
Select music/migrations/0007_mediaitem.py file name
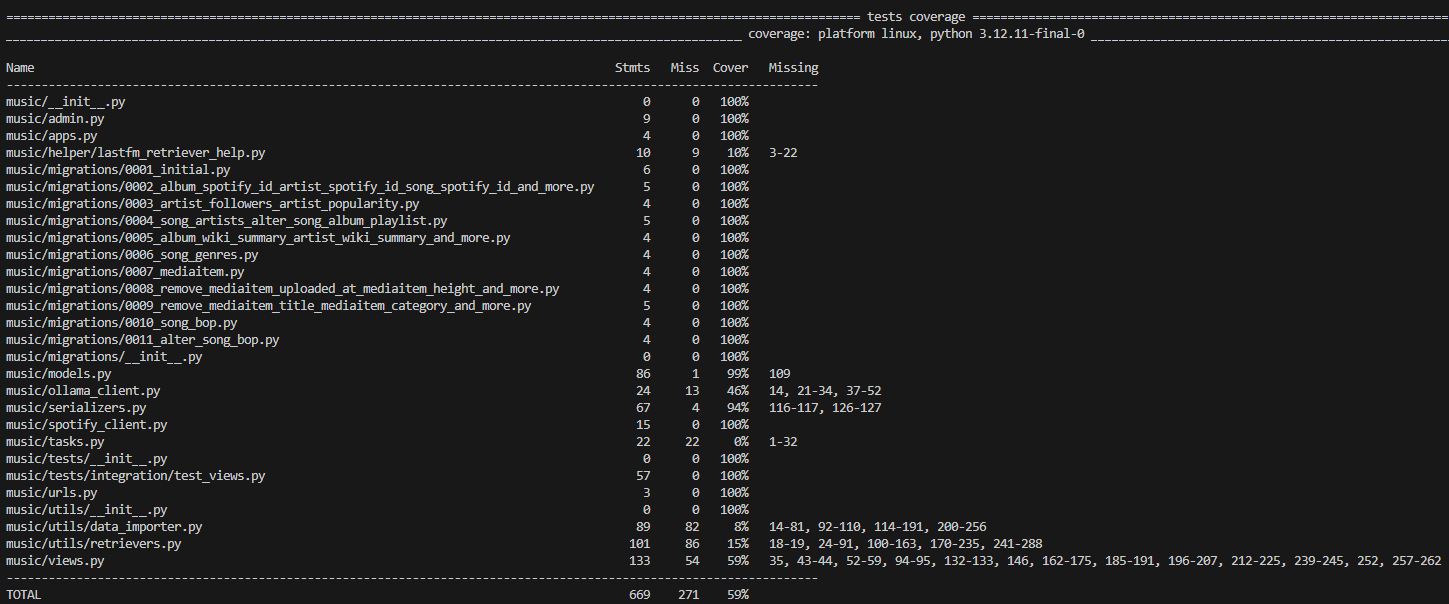pyautogui.click(x=125, y=272)
